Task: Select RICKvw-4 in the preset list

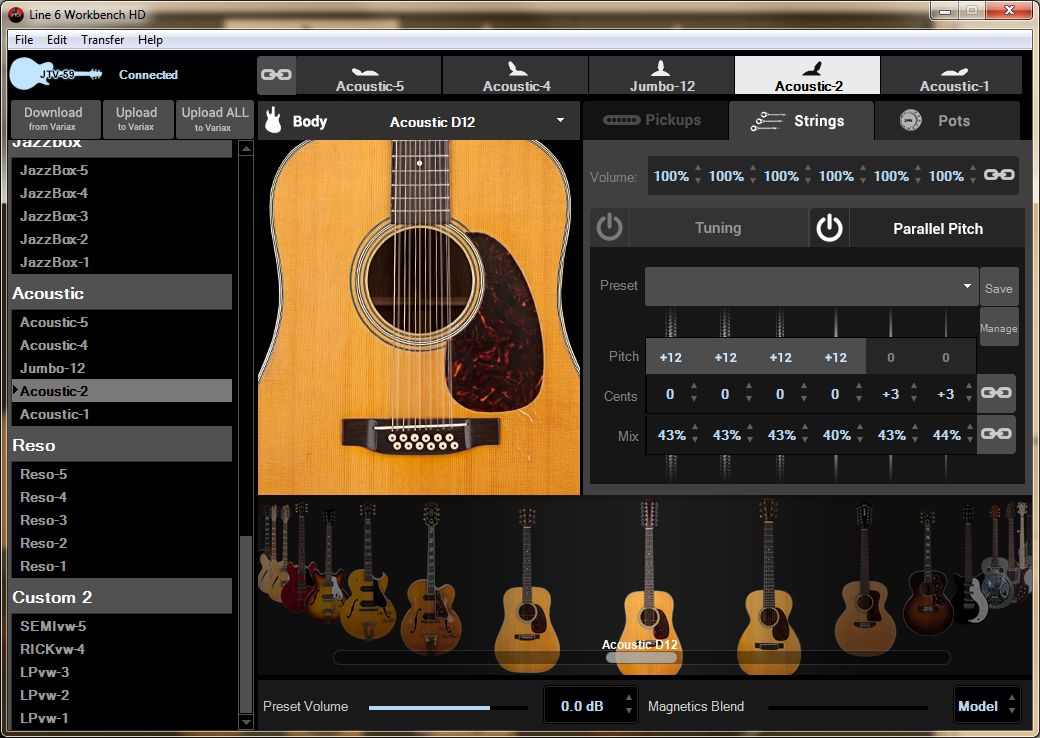Action: (x=121, y=649)
